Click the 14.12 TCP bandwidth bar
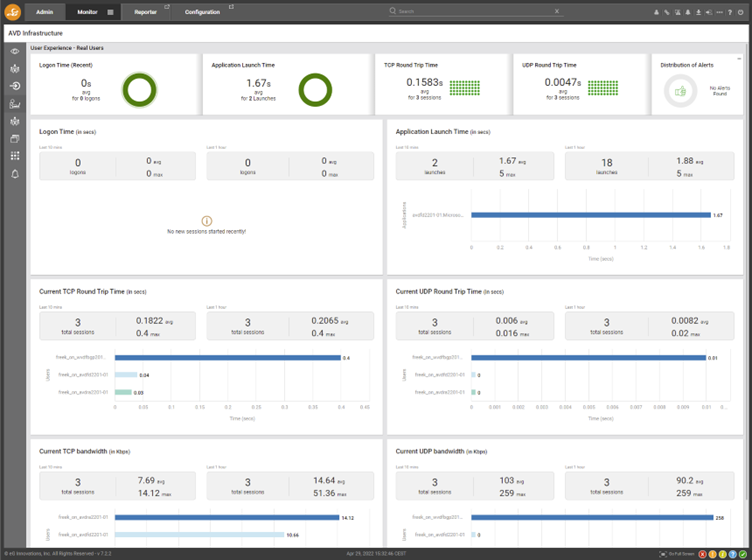 [x=227, y=517]
